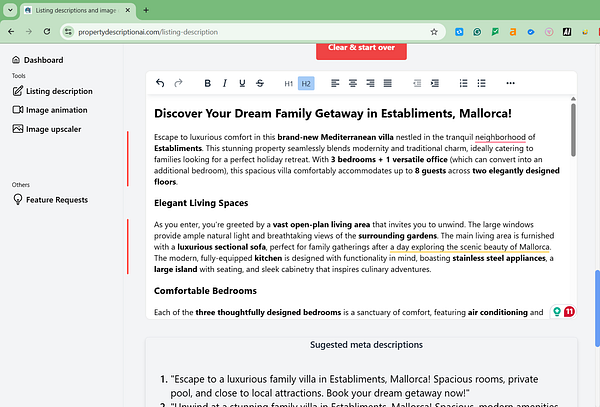
Task: Click the green circular extension icon
Action: (477, 32)
